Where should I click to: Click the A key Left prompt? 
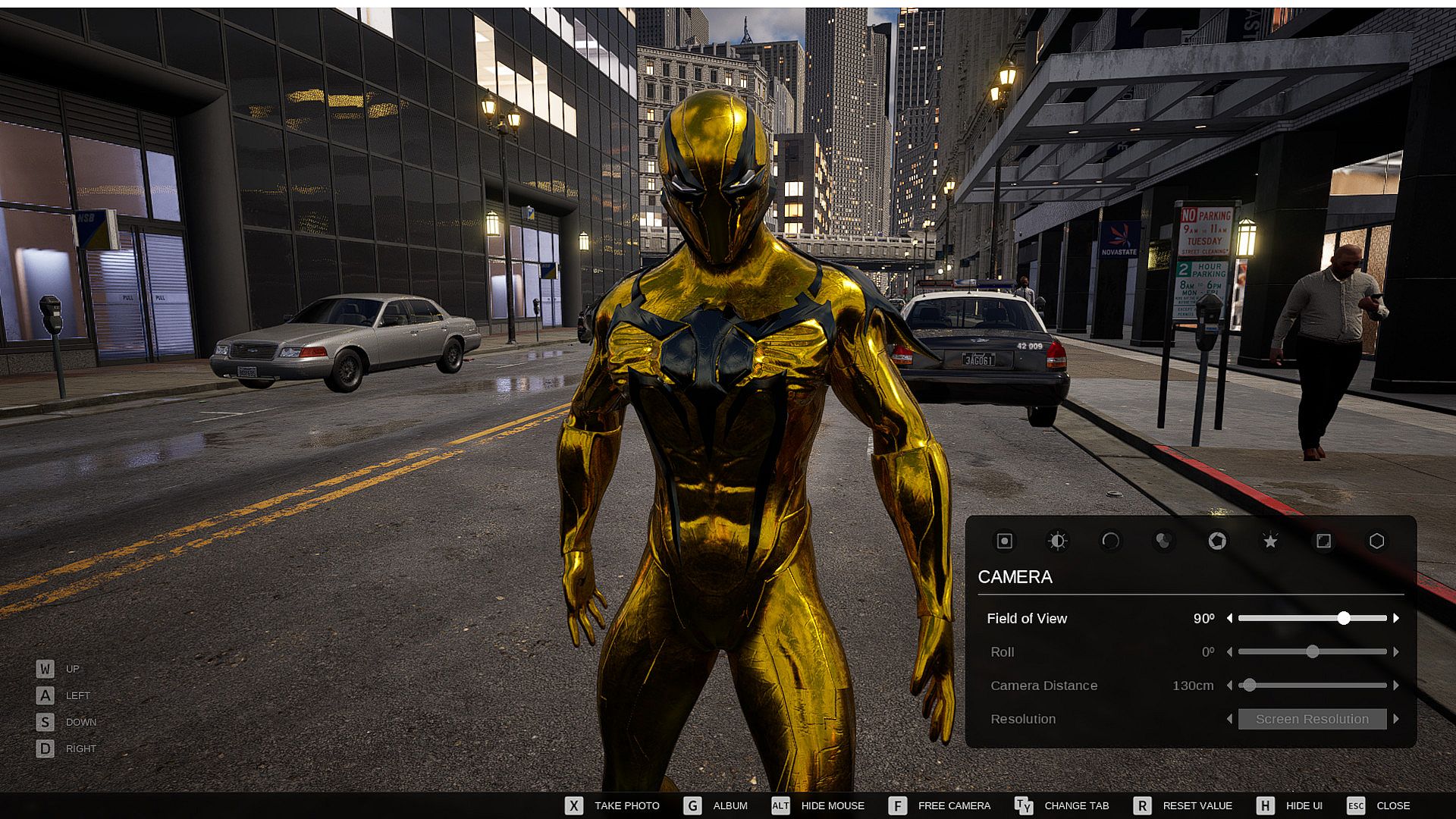point(63,695)
